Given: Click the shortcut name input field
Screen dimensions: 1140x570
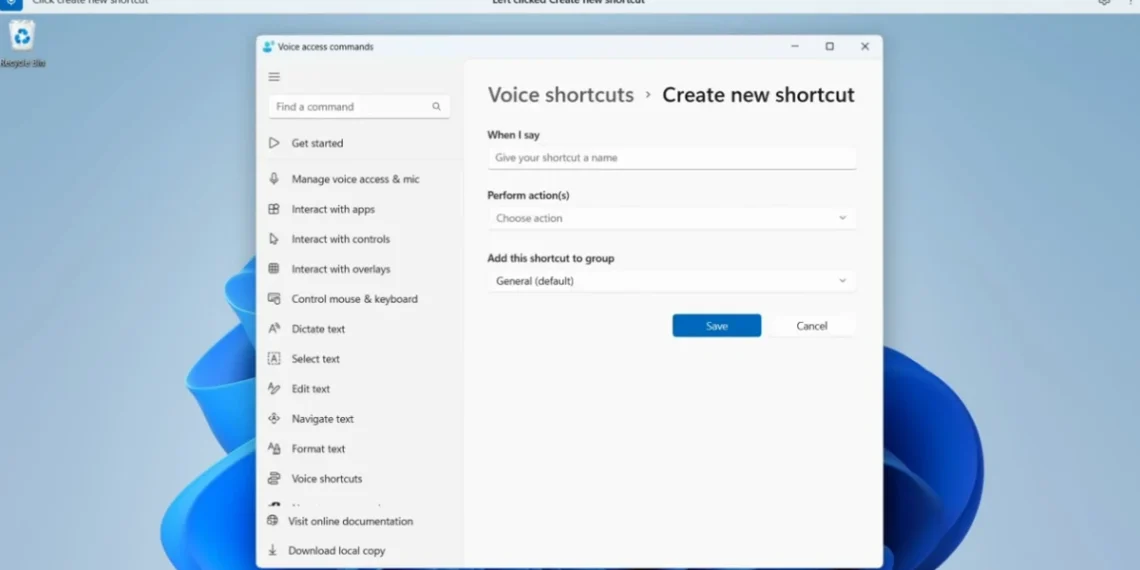Looking at the screenshot, I should [x=672, y=158].
